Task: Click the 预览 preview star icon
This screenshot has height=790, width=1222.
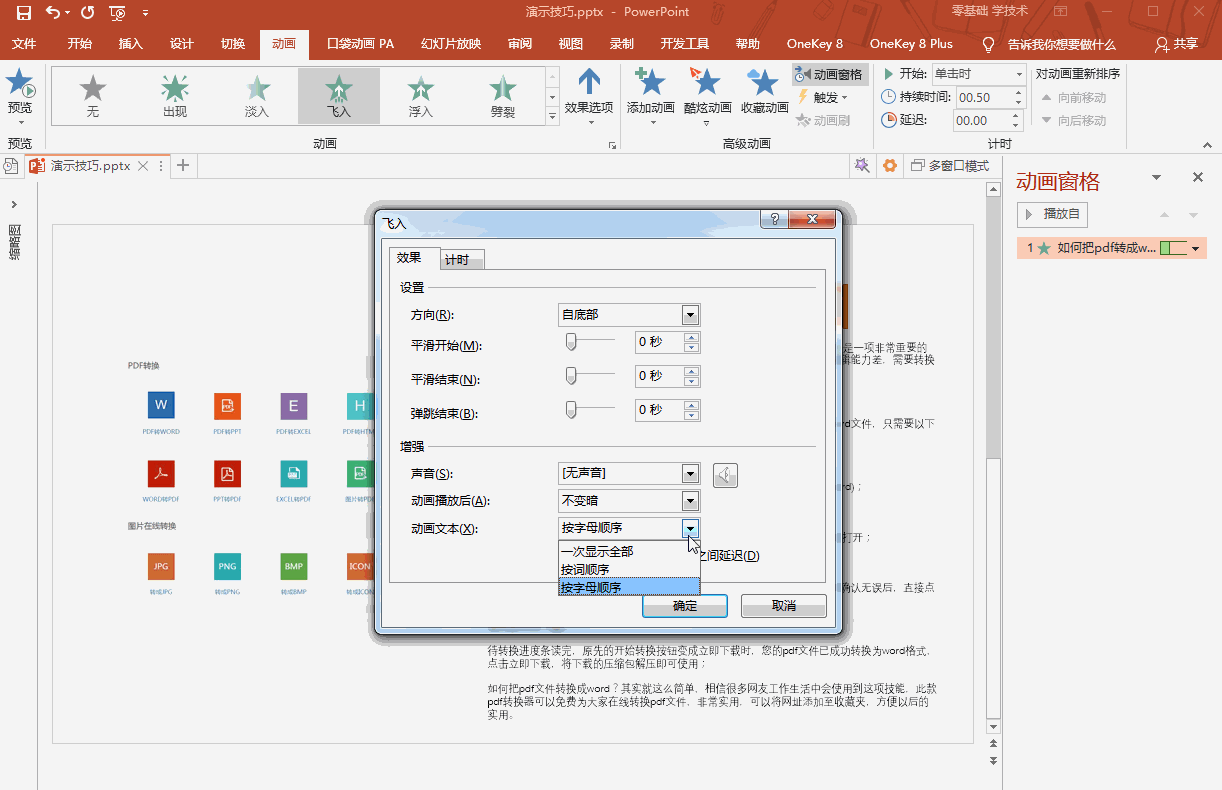Action: click(19, 83)
